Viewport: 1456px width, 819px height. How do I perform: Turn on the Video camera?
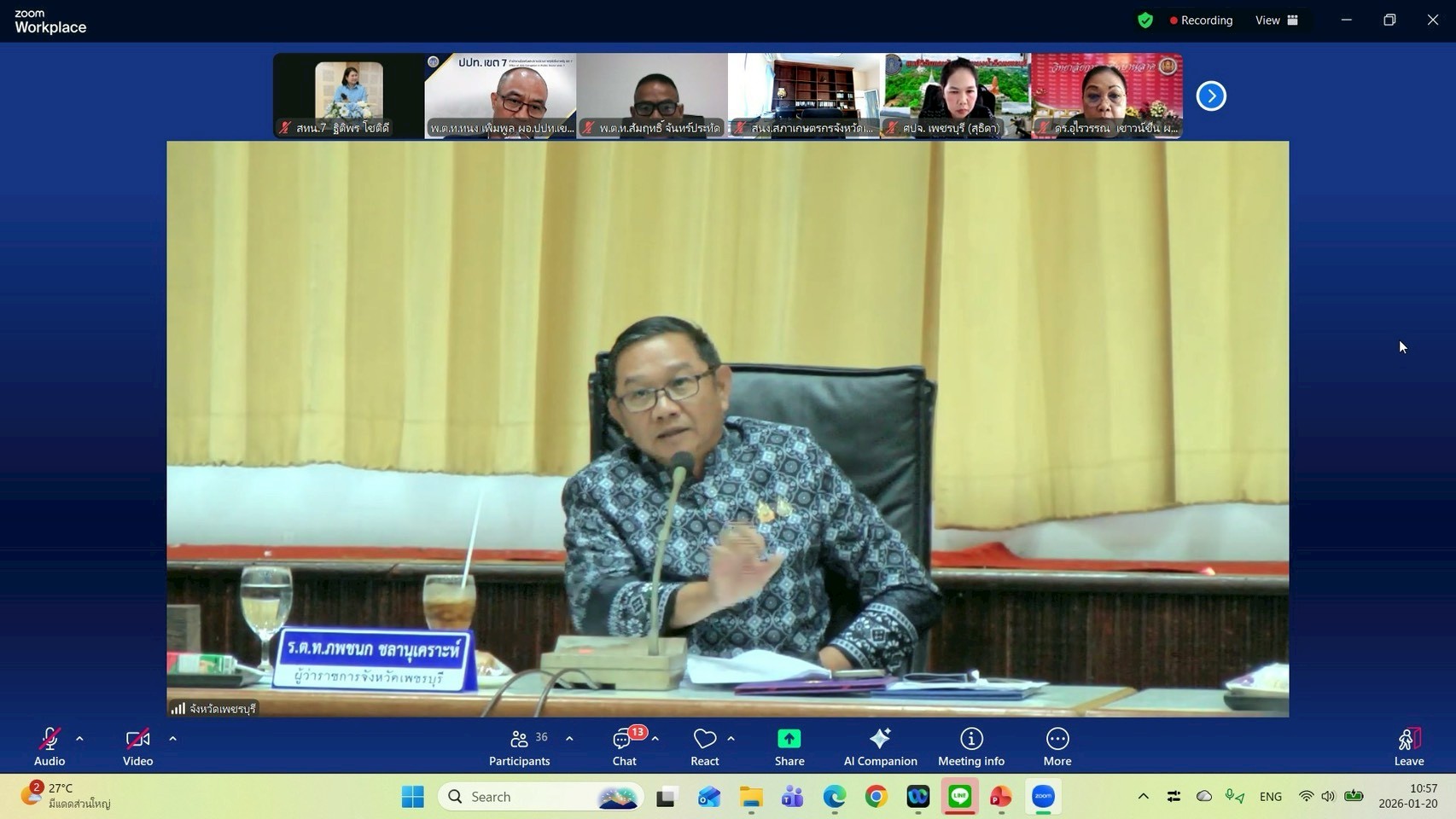tap(137, 746)
